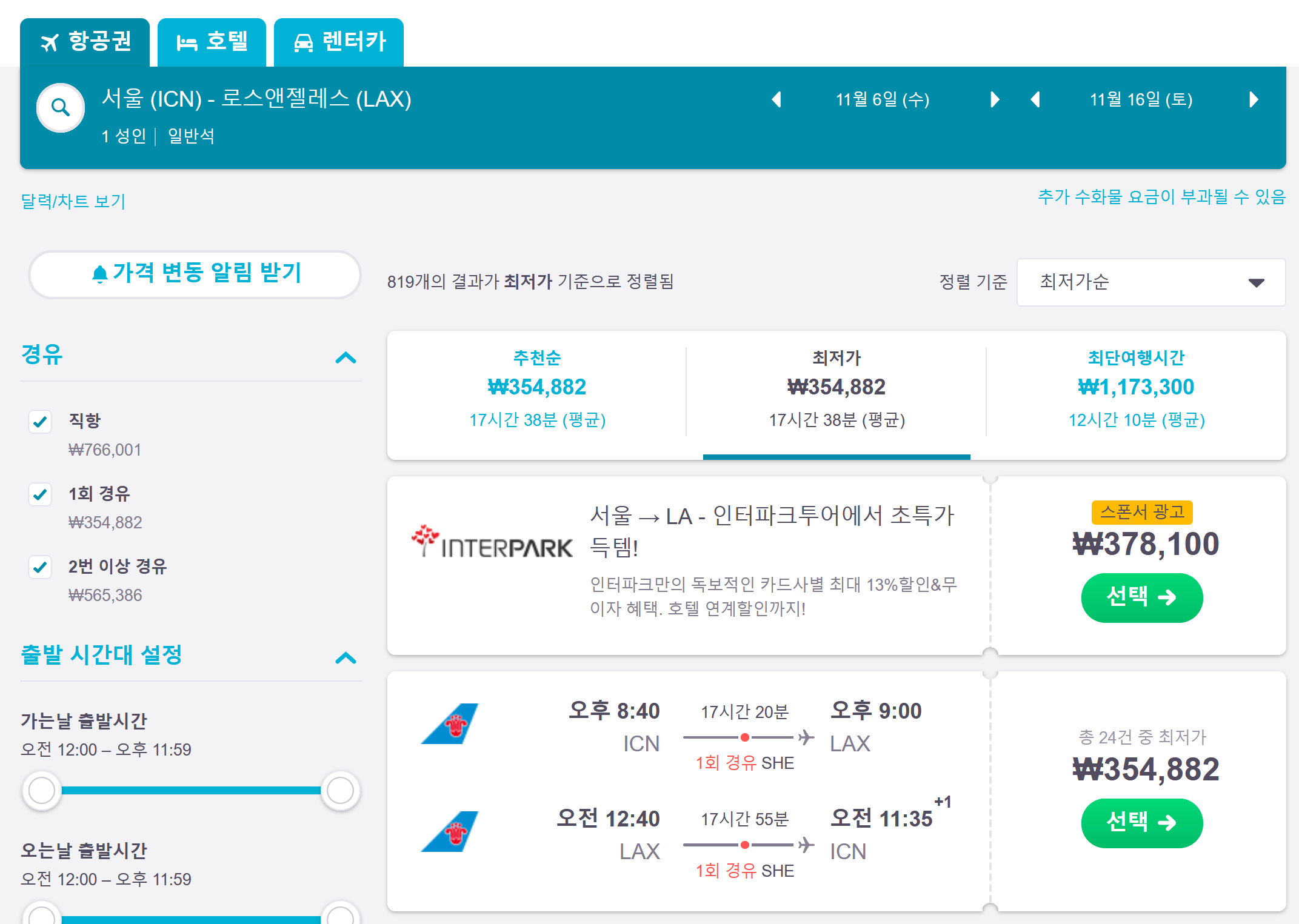The width and height of the screenshot is (1299, 924).
Task: Advance departure date with next arrow
Action: click(x=994, y=99)
